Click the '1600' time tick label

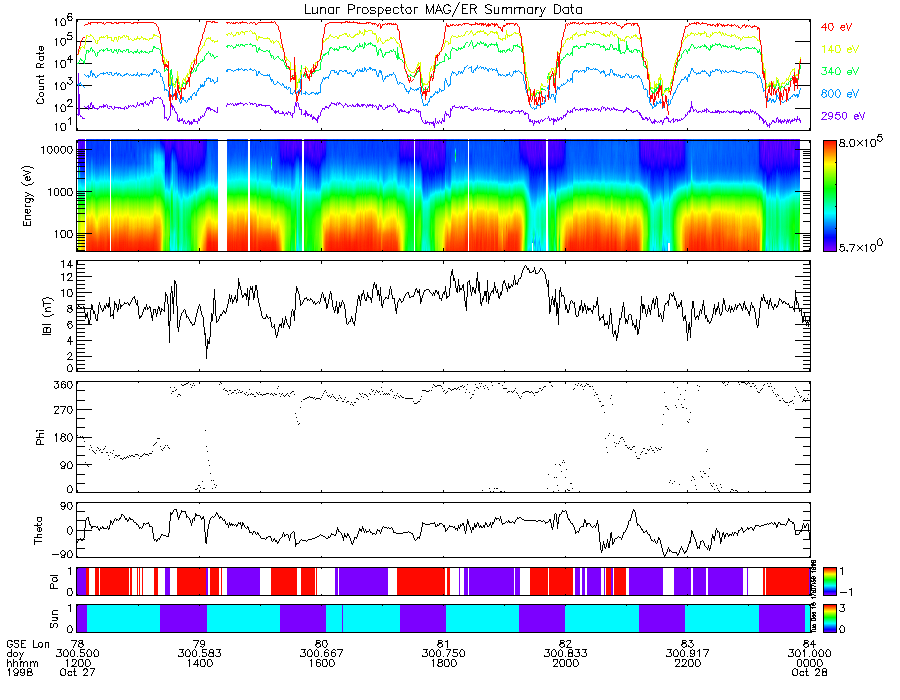coord(321,663)
